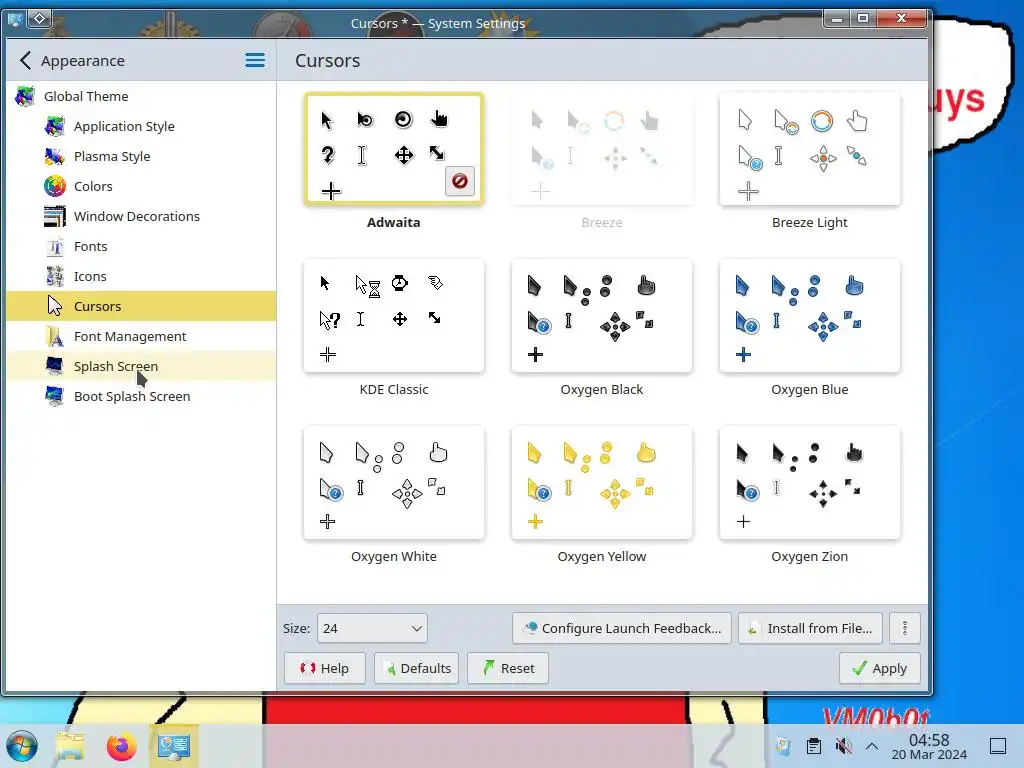Launch Firefox from the taskbar
Viewport: 1024px width, 768px height.
[121, 746]
